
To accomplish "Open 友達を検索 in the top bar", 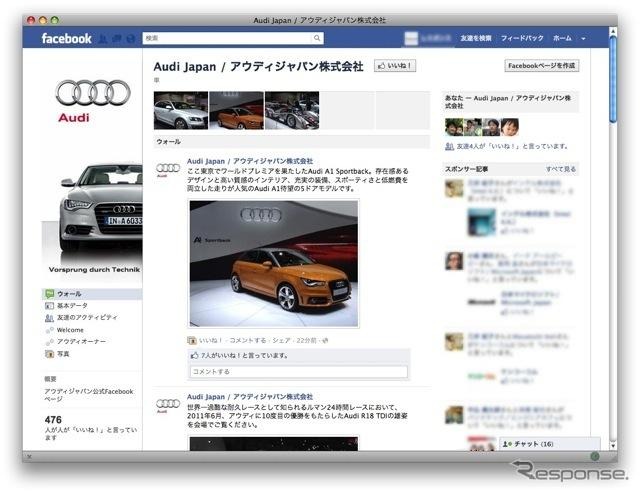I will [476, 38].
